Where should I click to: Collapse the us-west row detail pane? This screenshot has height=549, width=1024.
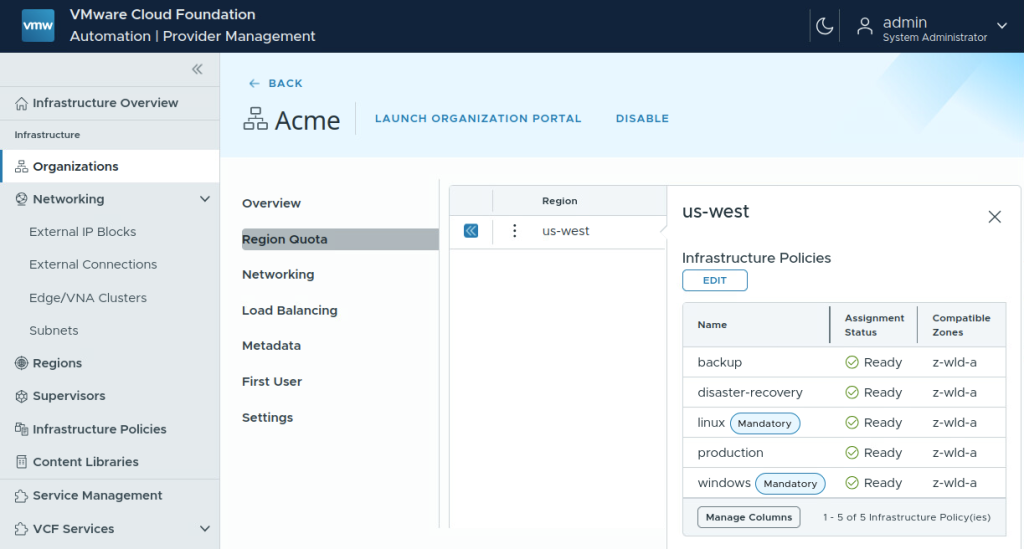471,230
